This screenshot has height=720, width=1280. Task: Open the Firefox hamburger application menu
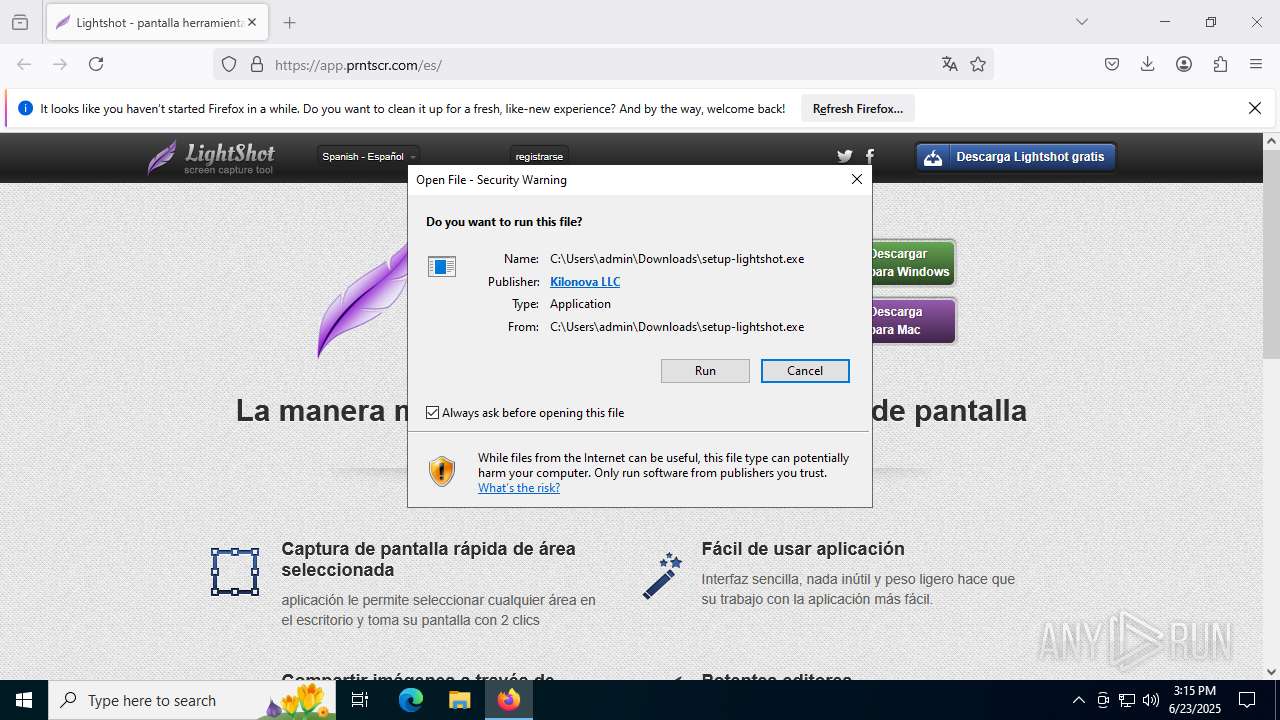1256,64
